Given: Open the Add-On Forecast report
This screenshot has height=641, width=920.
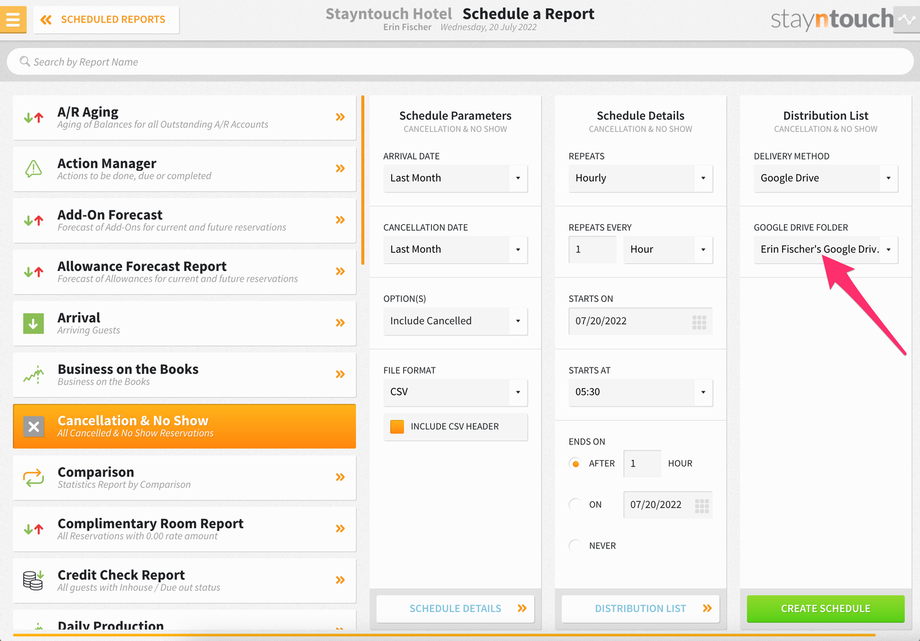Looking at the screenshot, I should [184, 220].
